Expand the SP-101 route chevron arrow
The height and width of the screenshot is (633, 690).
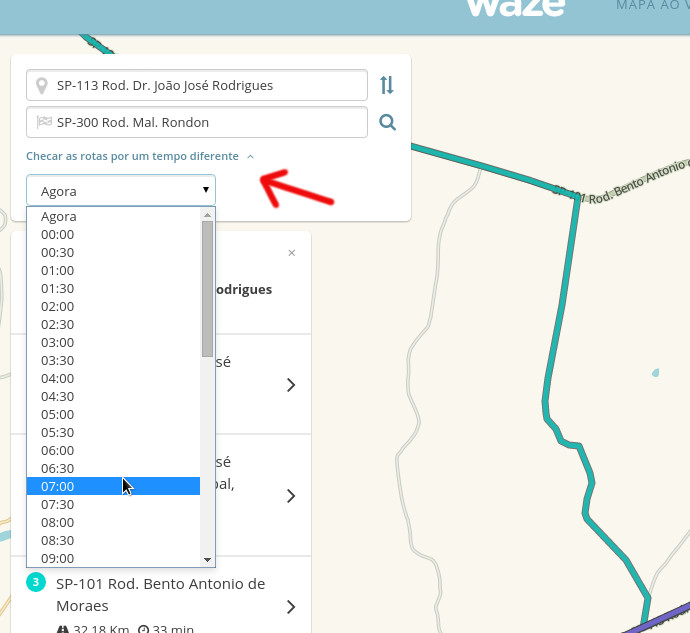click(291, 607)
